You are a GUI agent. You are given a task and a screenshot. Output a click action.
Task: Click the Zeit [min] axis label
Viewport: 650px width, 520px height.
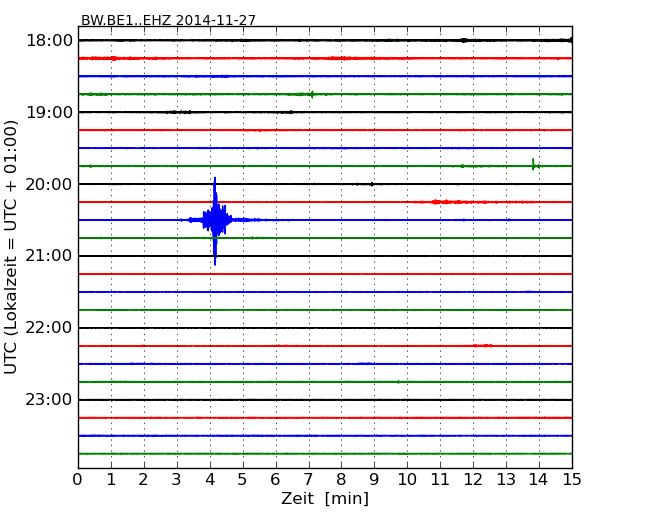click(325, 498)
